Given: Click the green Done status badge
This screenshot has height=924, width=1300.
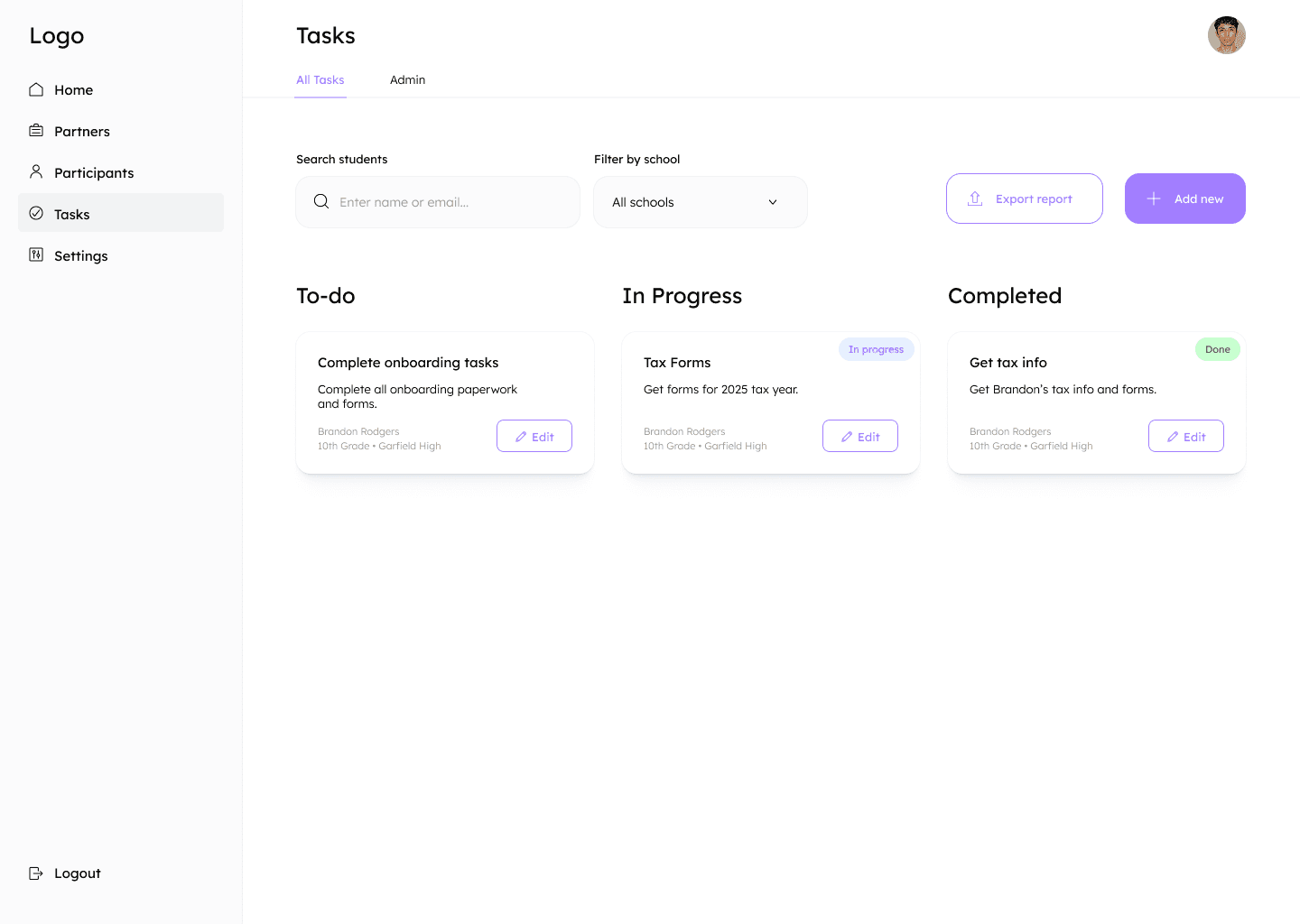Looking at the screenshot, I should pyautogui.click(x=1218, y=349).
